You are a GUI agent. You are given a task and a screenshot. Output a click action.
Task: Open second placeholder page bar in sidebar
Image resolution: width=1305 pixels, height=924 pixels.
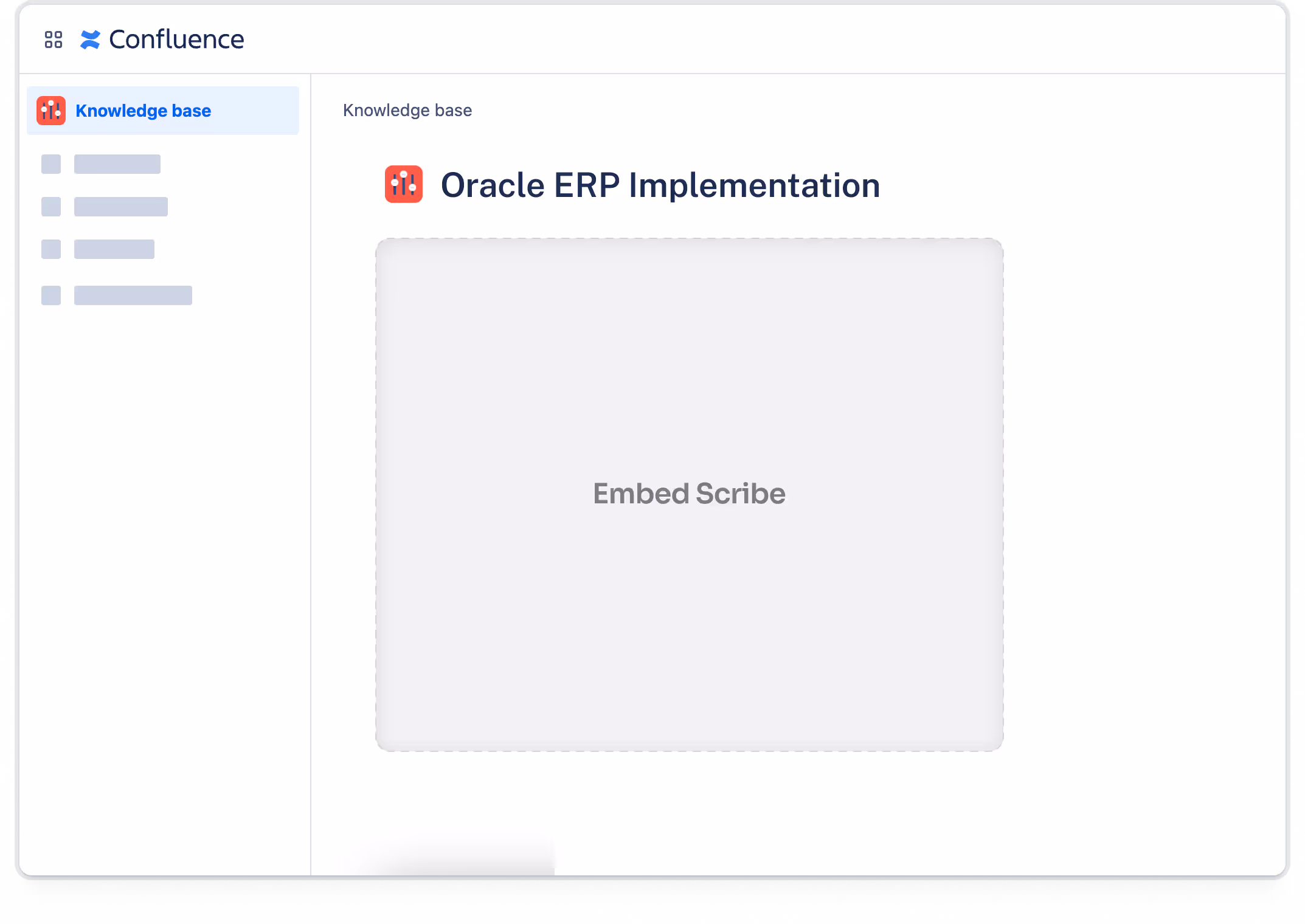(121, 207)
